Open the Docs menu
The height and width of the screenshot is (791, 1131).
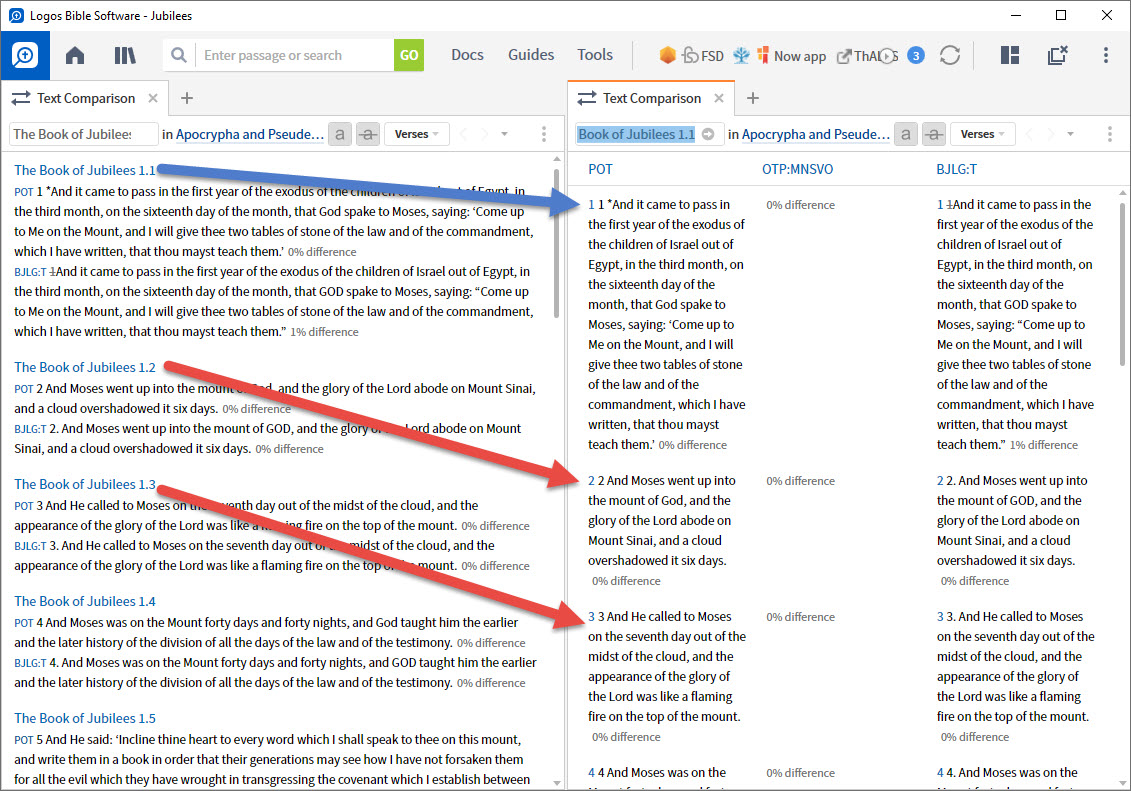pos(467,55)
